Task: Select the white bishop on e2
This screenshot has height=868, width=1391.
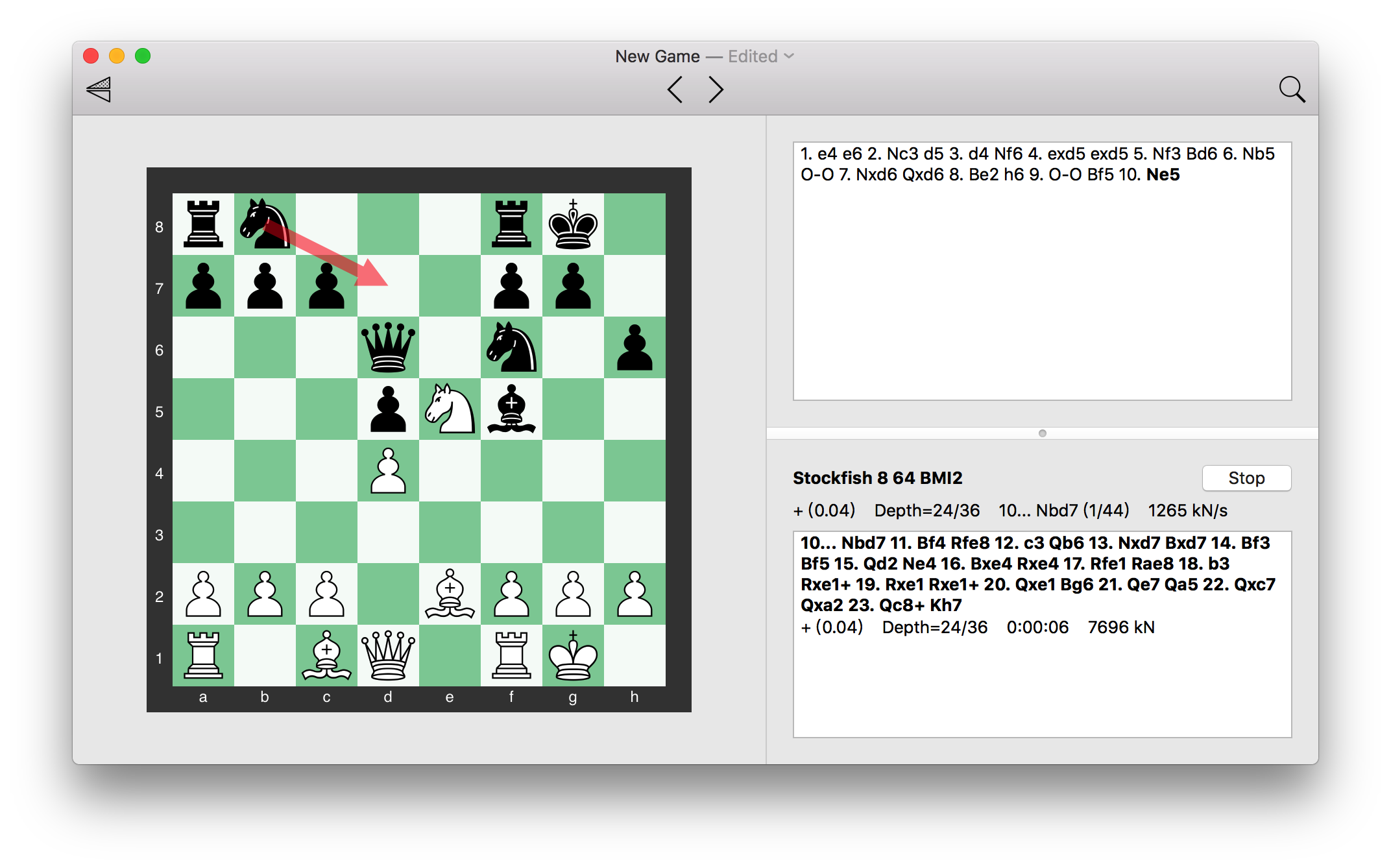Action: 450,594
